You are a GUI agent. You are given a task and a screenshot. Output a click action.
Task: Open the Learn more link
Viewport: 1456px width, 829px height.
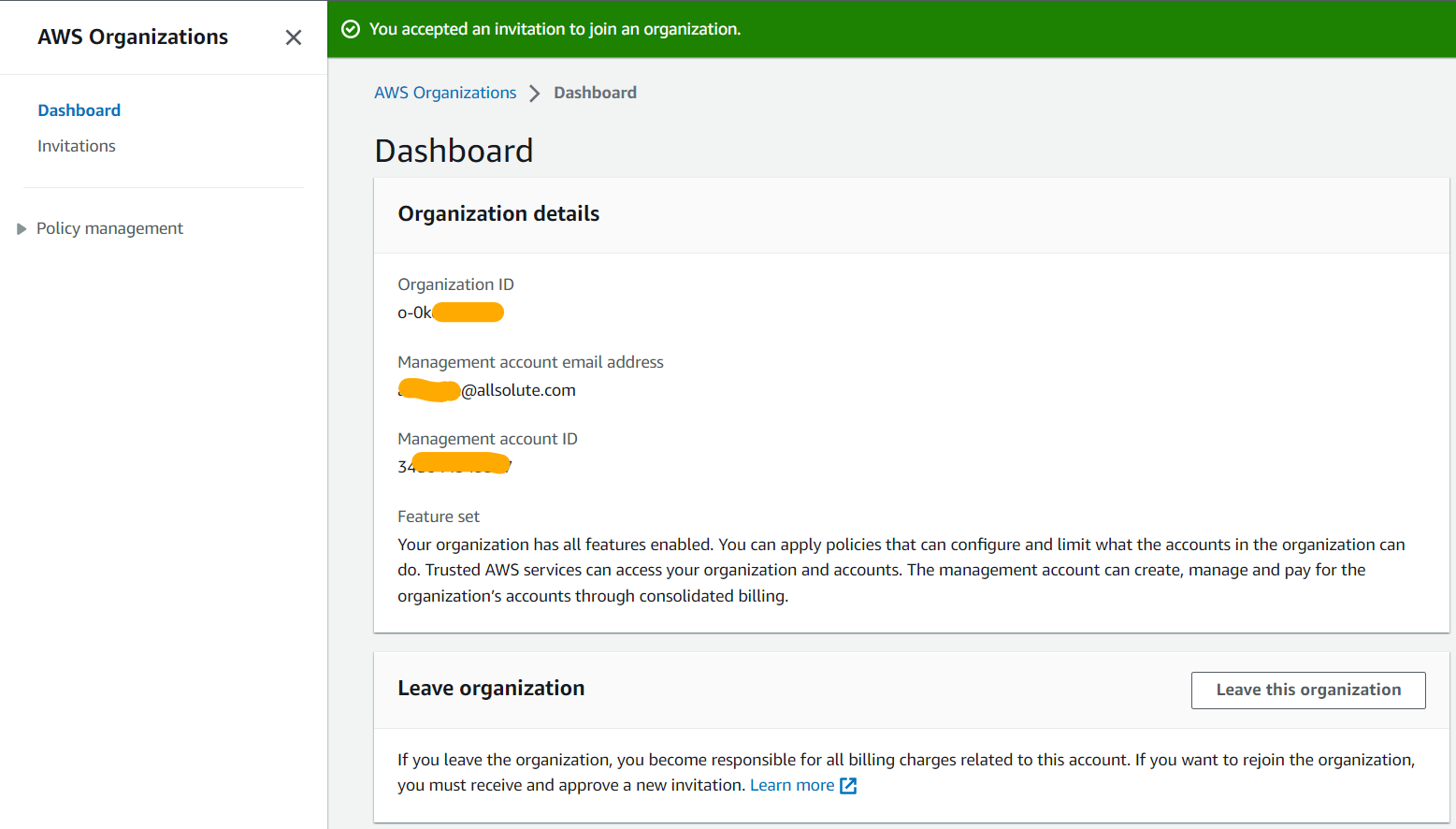point(792,785)
